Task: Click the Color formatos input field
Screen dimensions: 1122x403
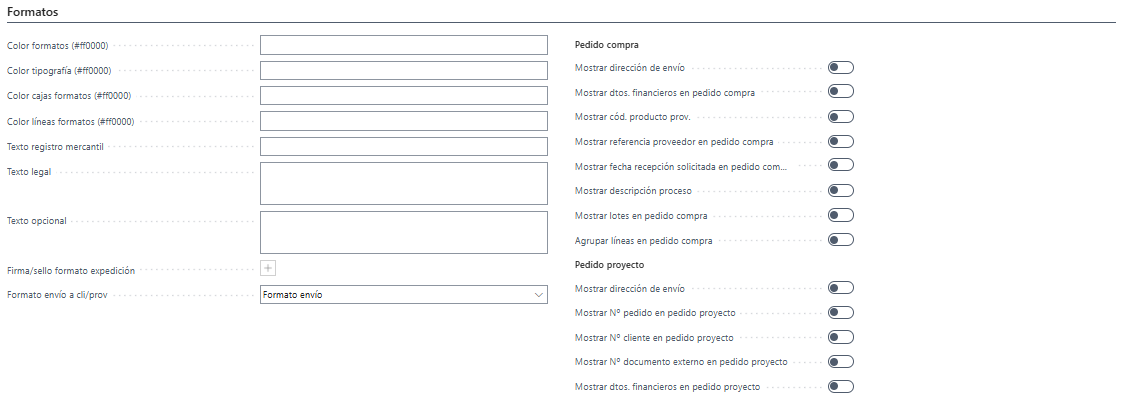Action: (404, 45)
